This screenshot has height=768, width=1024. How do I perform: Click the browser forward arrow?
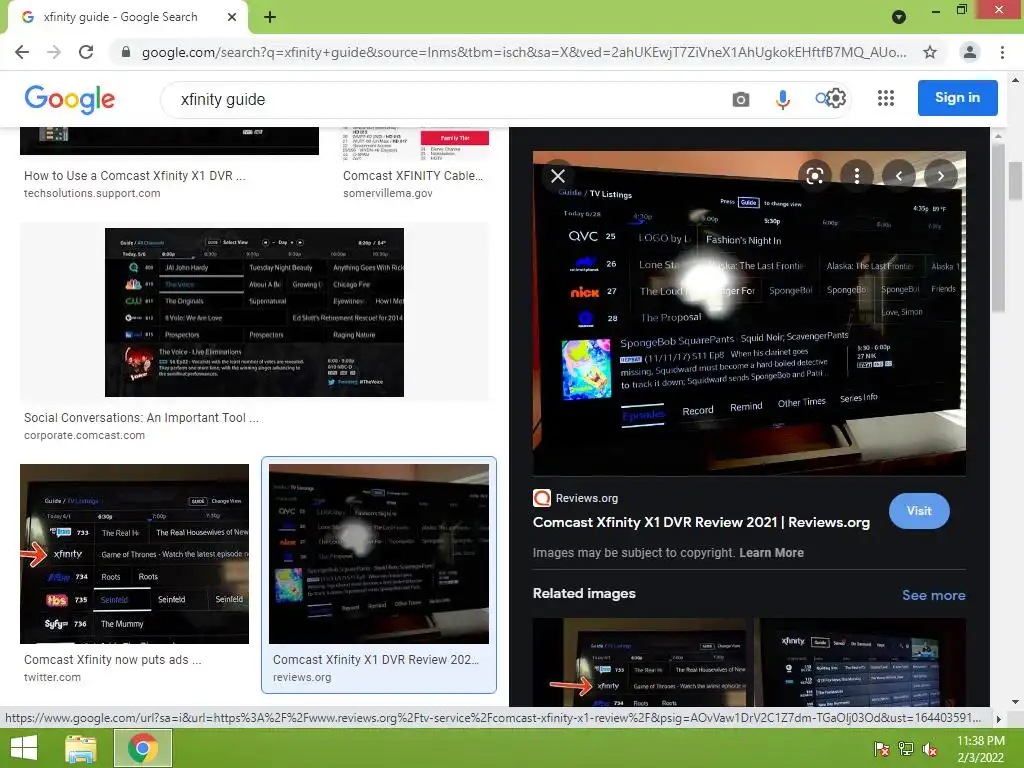click(54, 52)
